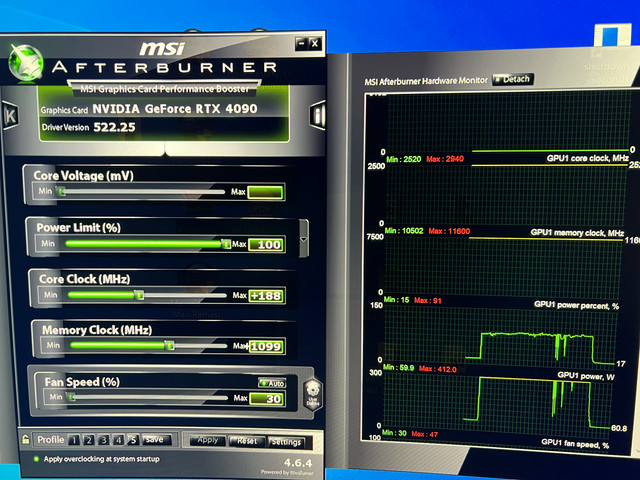Click the MSI dragon logo
Screen dimensions: 640x480
click(x=26, y=62)
